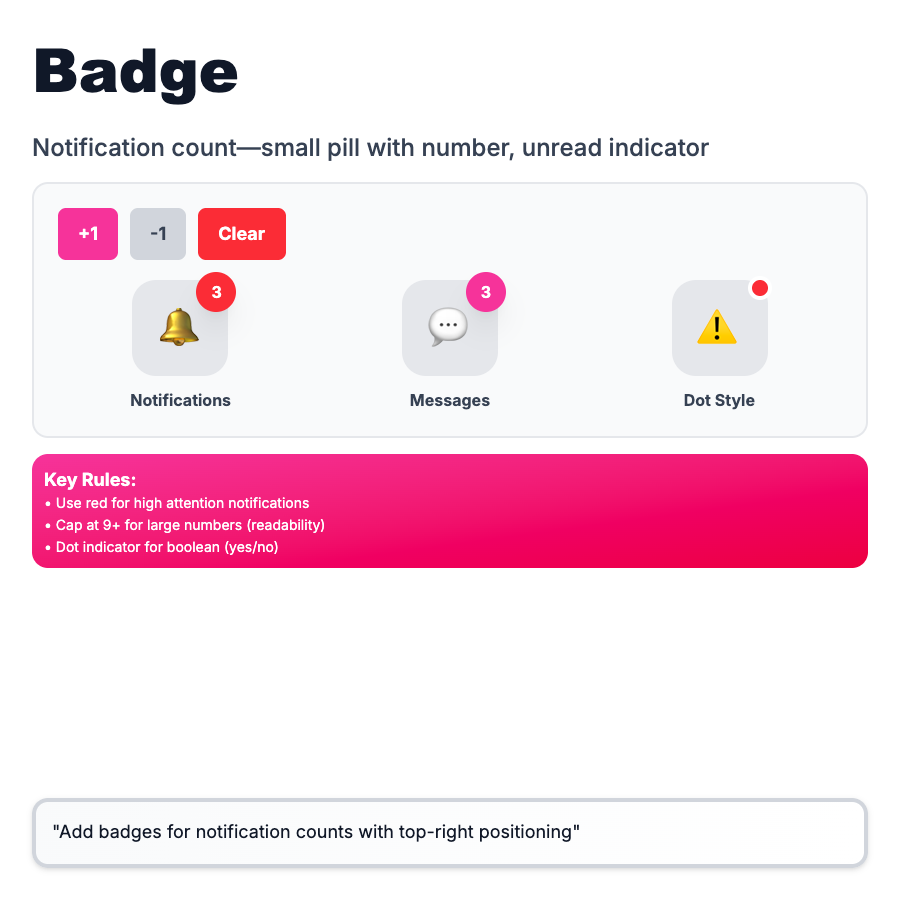The image size is (900, 900).
Task: Open the speech bubble messages icon
Action: (x=449, y=329)
